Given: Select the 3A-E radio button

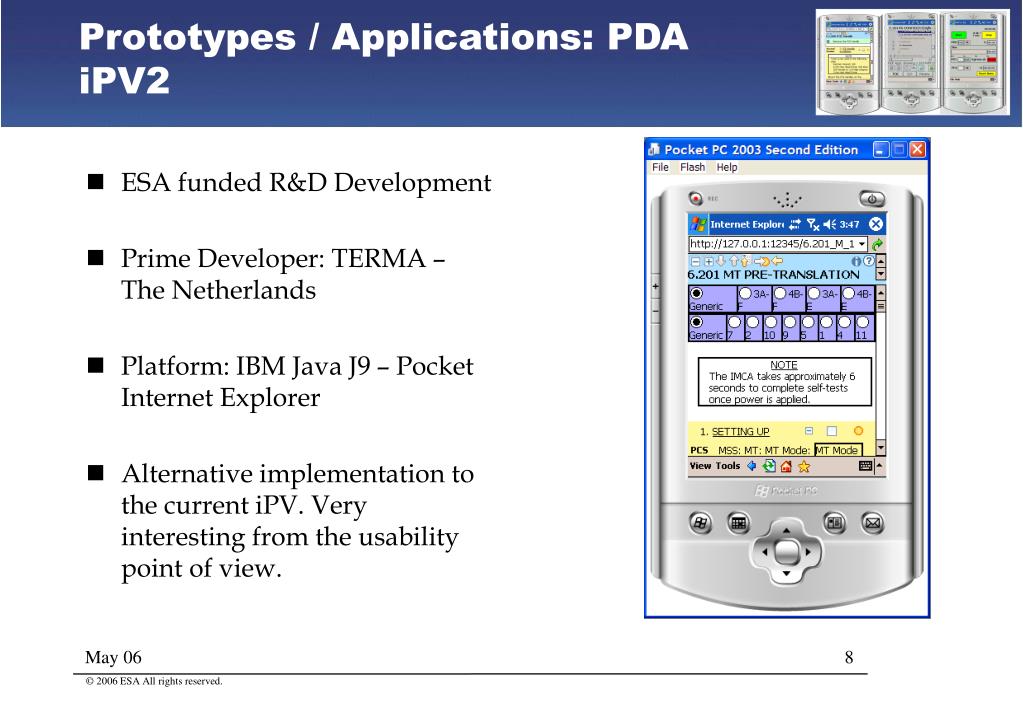Looking at the screenshot, I should pyautogui.click(x=814, y=294).
